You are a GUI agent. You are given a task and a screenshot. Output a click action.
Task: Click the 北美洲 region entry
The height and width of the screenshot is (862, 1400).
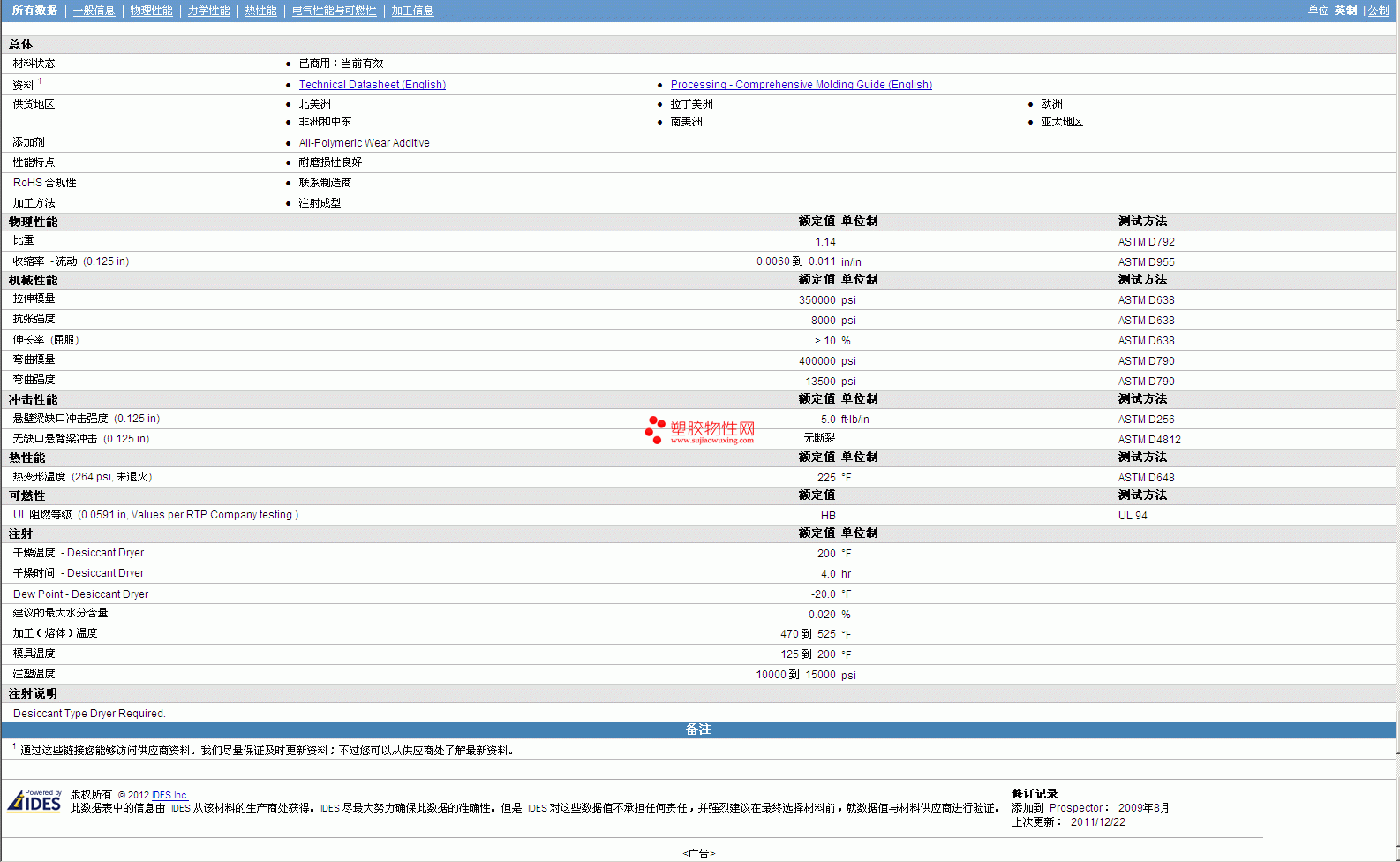314,104
